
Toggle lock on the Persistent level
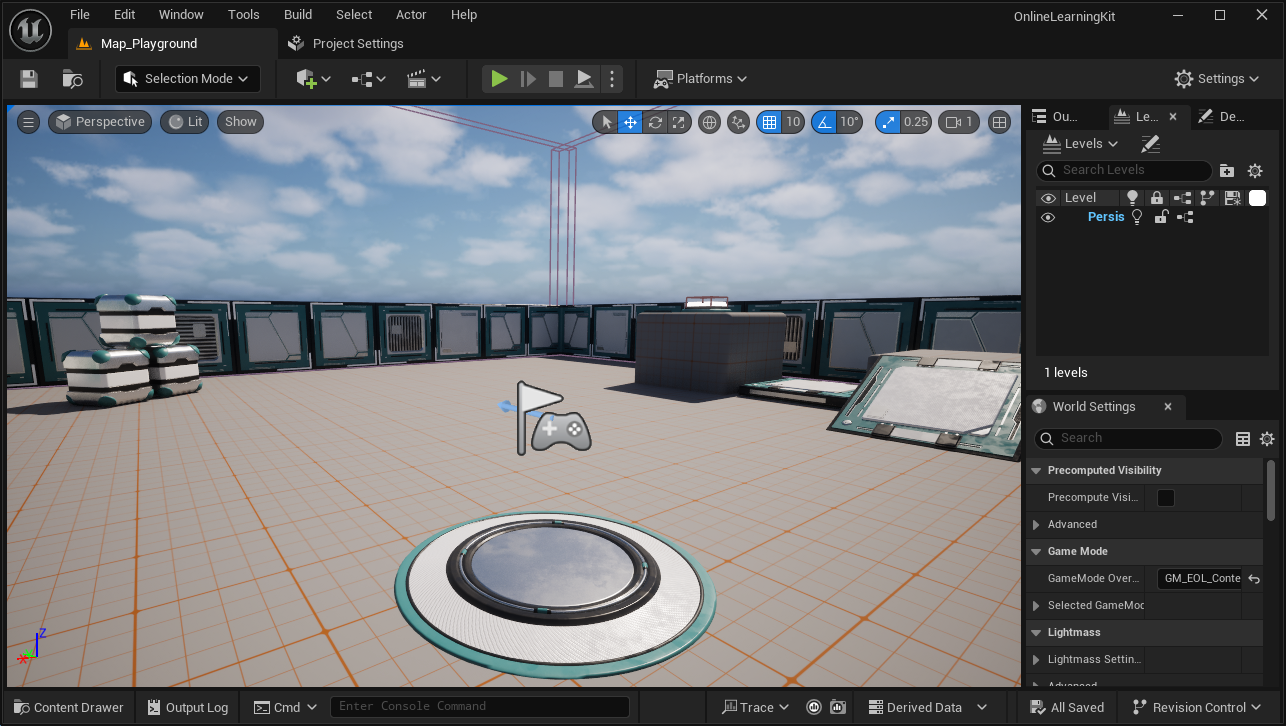click(1161, 217)
